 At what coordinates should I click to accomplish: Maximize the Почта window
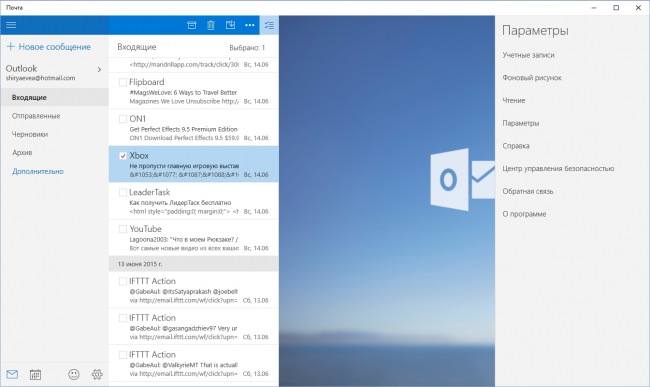pos(616,7)
